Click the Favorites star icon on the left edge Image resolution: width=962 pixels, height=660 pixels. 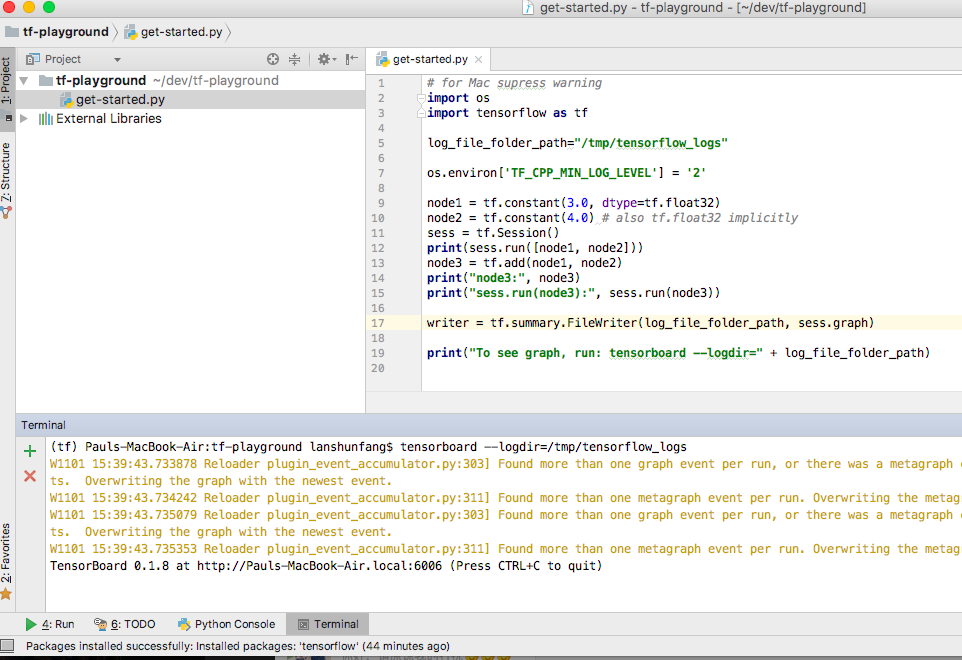point(6,594)
